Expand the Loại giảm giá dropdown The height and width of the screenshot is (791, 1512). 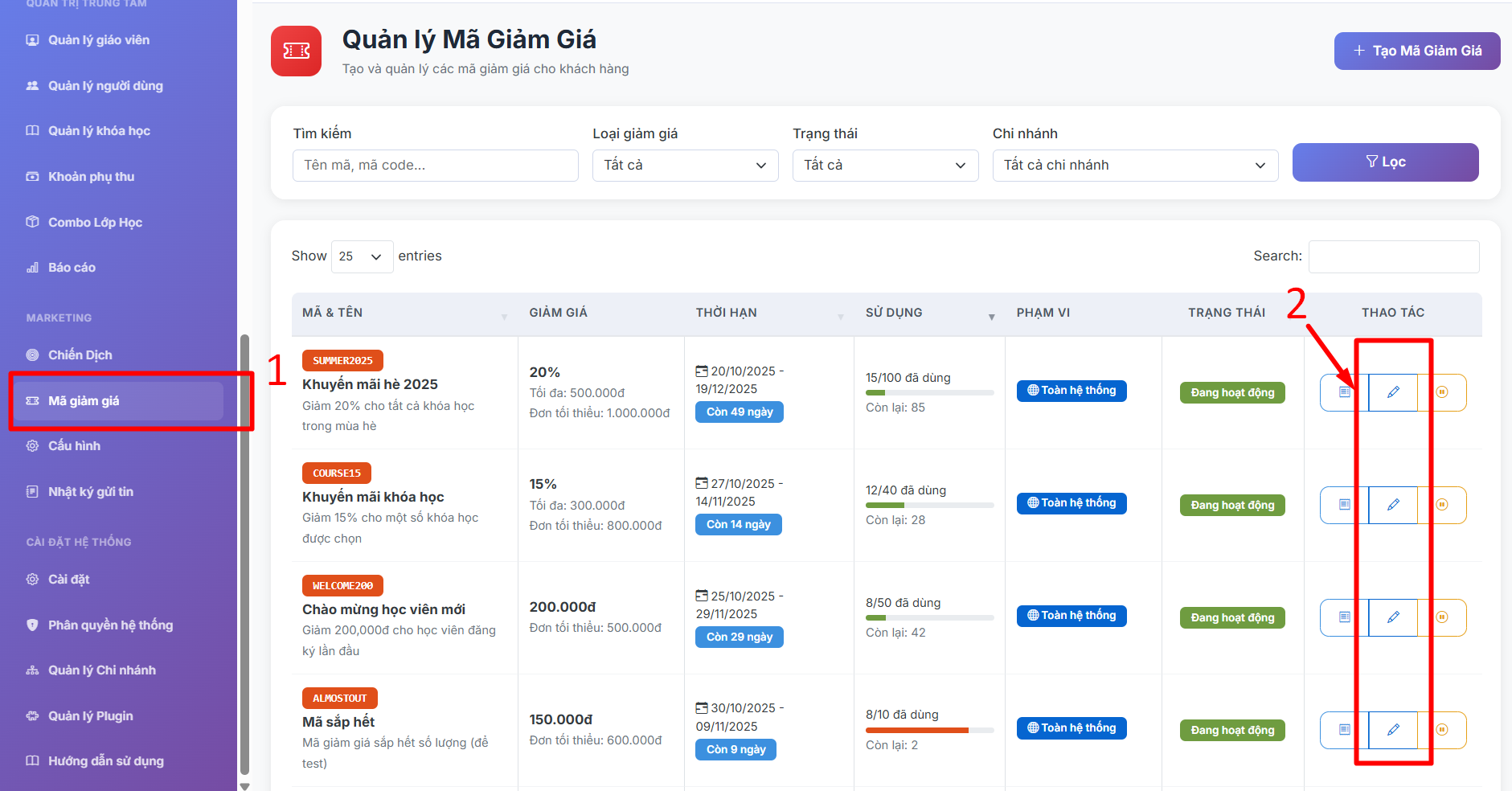(x=685, y=166)
